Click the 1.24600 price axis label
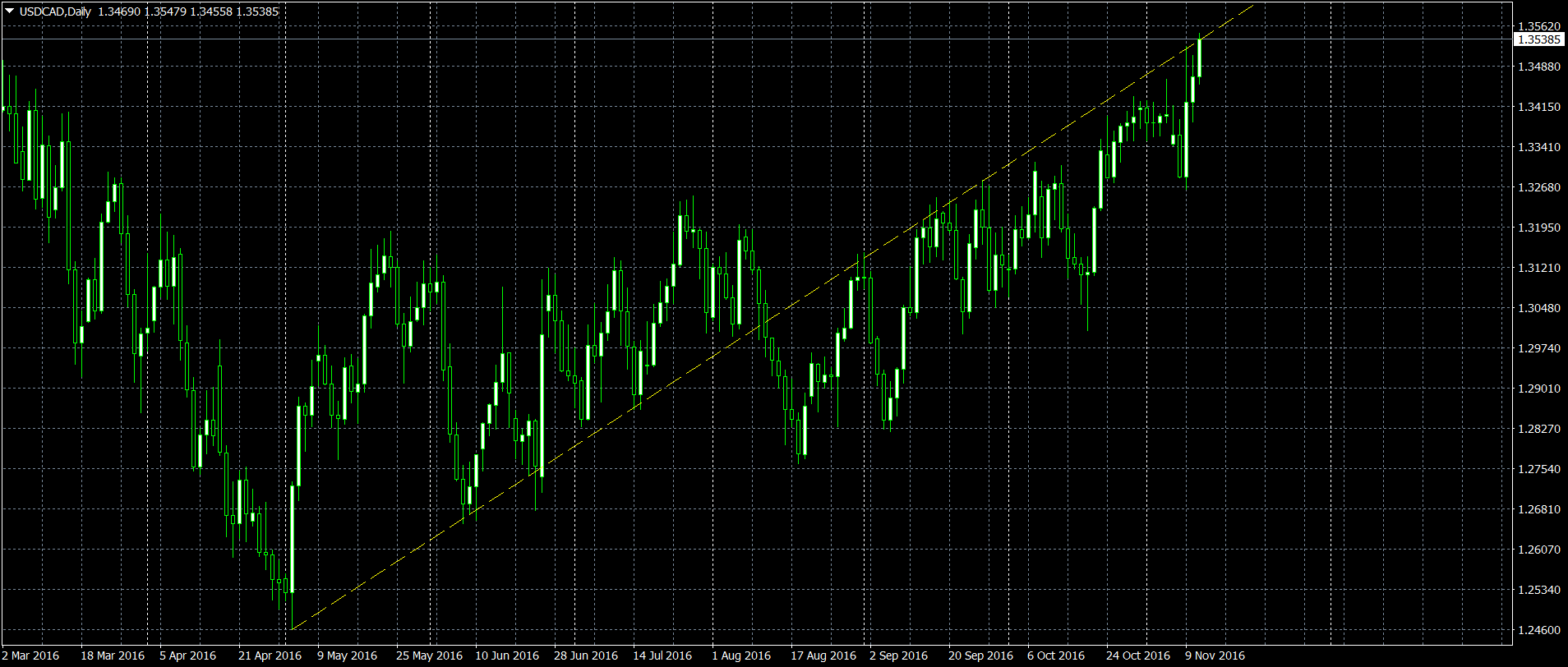The width and height of the screenshot is (1568, 667). pos(1539,630)
